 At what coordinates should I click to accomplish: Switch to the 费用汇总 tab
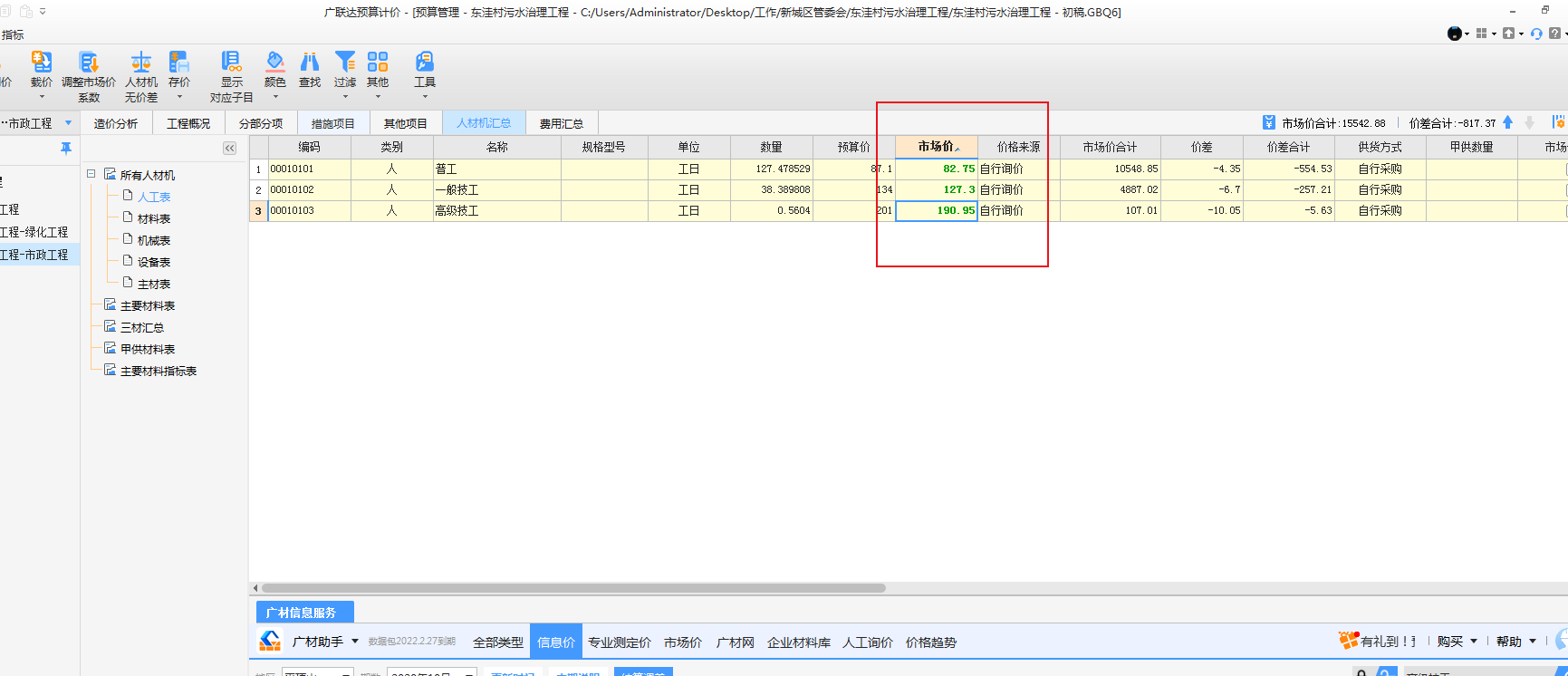point(562,123)
